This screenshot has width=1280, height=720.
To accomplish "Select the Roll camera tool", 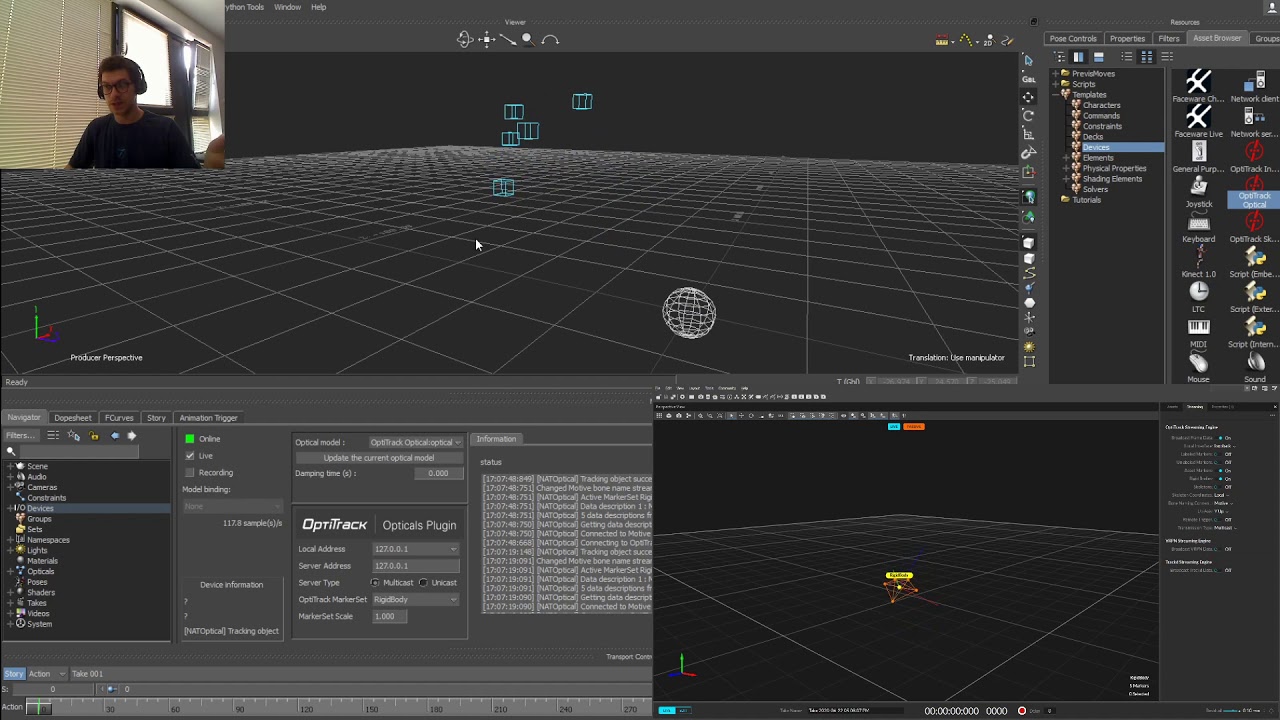I will pyautogui.click(x=550, y=40).
